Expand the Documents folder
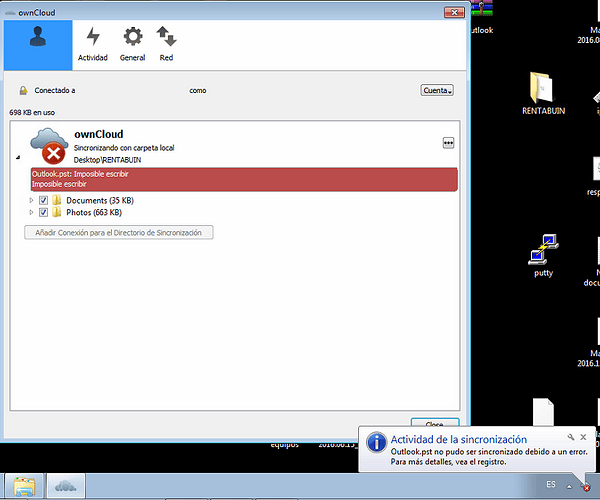The image size is (600, 500). 31,200
